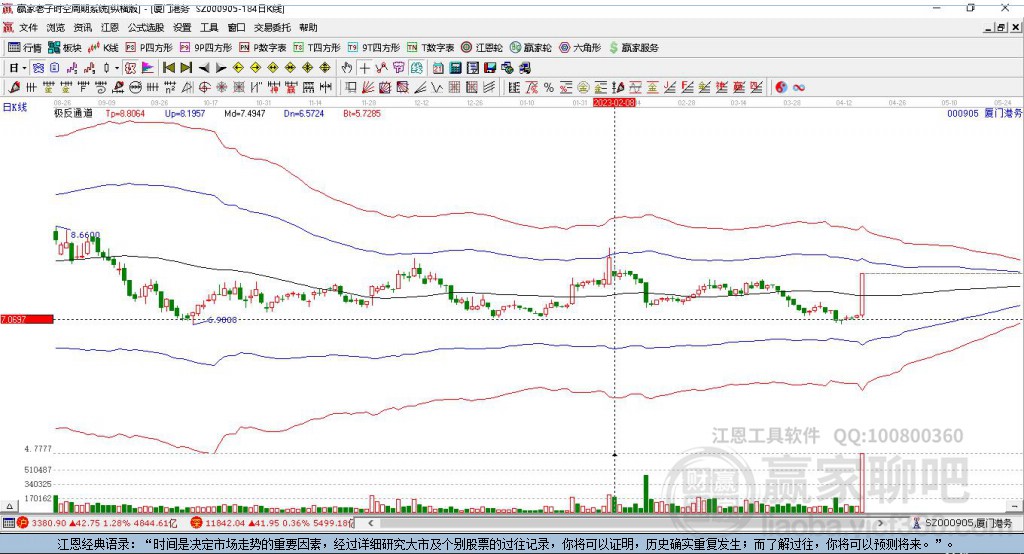Image resolution: width=1024 pixels, height=554 pixels.
Task: Open the T数字表 tool
Action: click(x=430, y=48)
